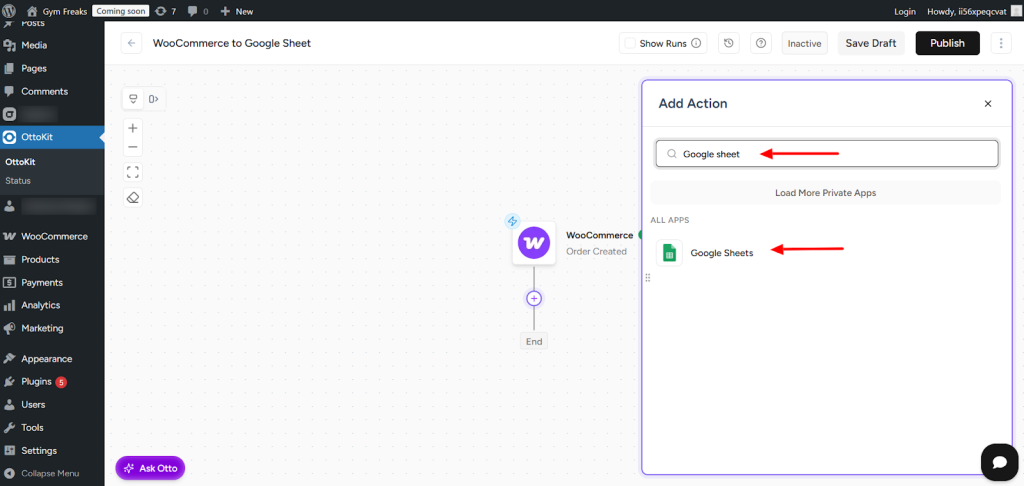Image resolution: width=1024 pixels, height=486 pixels.
Task: Open the run history clock icon
Action: pyautogui.click(x=729, y=43)
